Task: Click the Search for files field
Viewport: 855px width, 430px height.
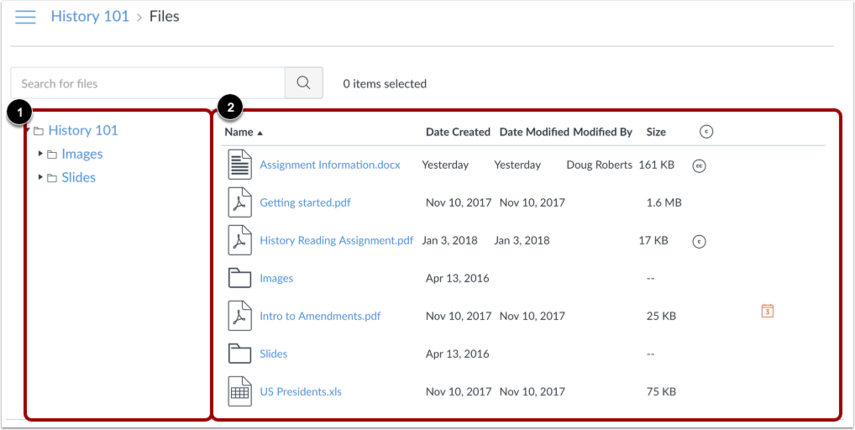Action: pos(148,83)
